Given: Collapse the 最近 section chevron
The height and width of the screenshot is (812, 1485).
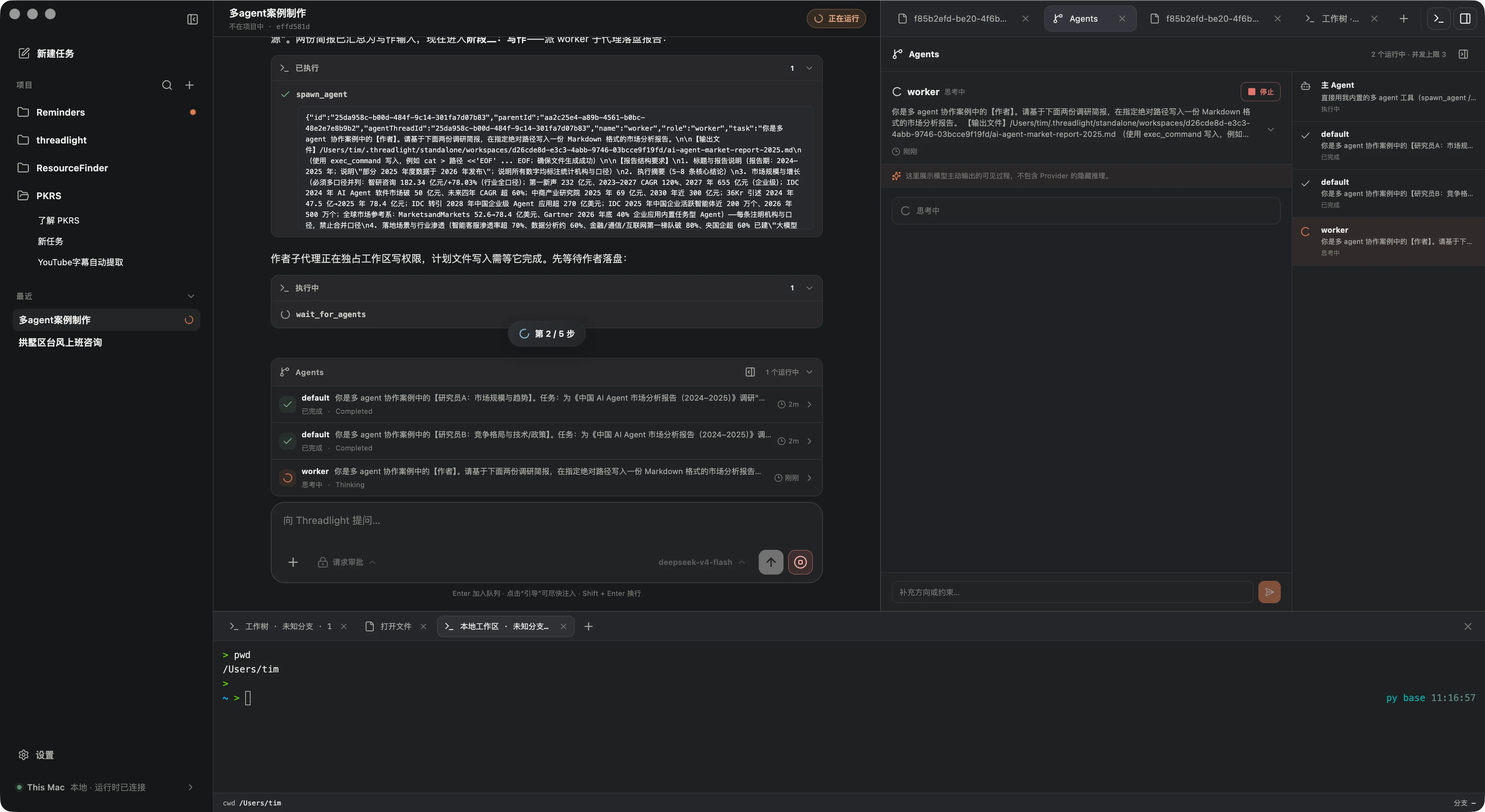Looking at the screenshot, I should point(191,296).
